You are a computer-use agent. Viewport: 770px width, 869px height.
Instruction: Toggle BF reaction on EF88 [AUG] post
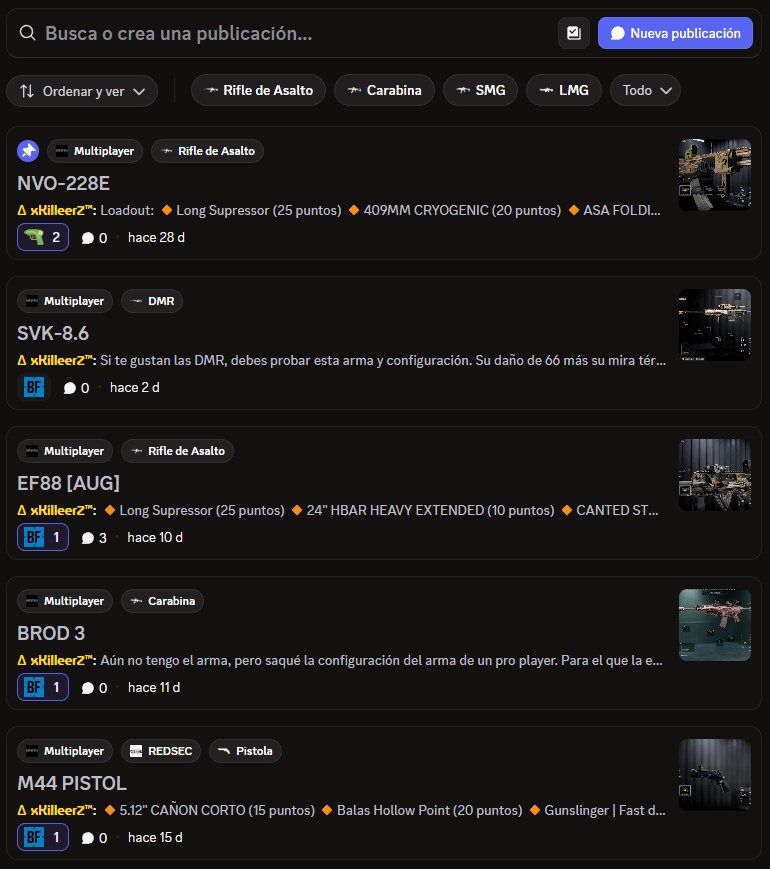tap(43, 537)
